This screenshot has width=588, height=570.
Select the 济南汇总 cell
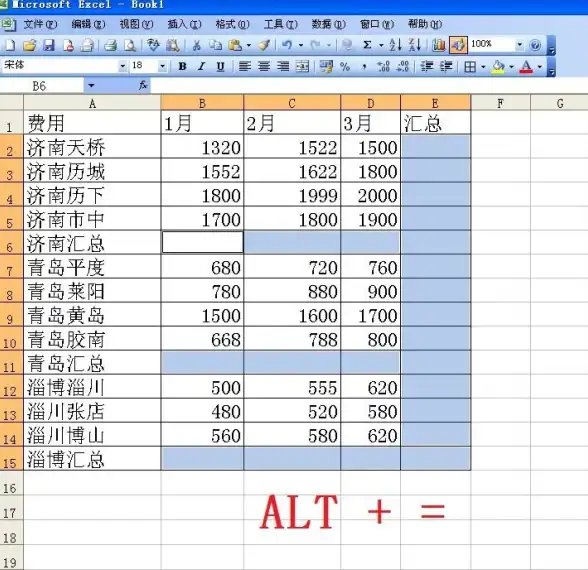click(x=92, y=243)
